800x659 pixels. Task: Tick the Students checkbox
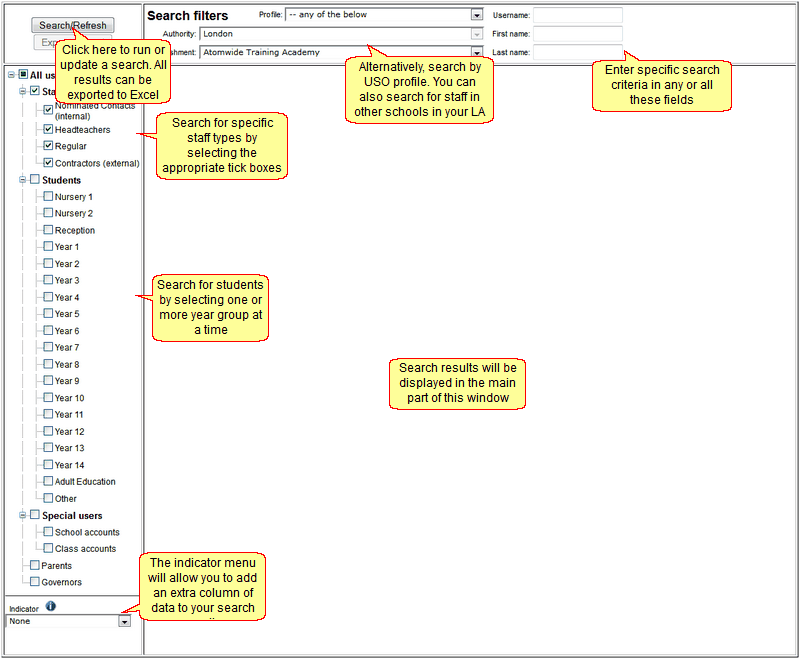pos(35,179)
